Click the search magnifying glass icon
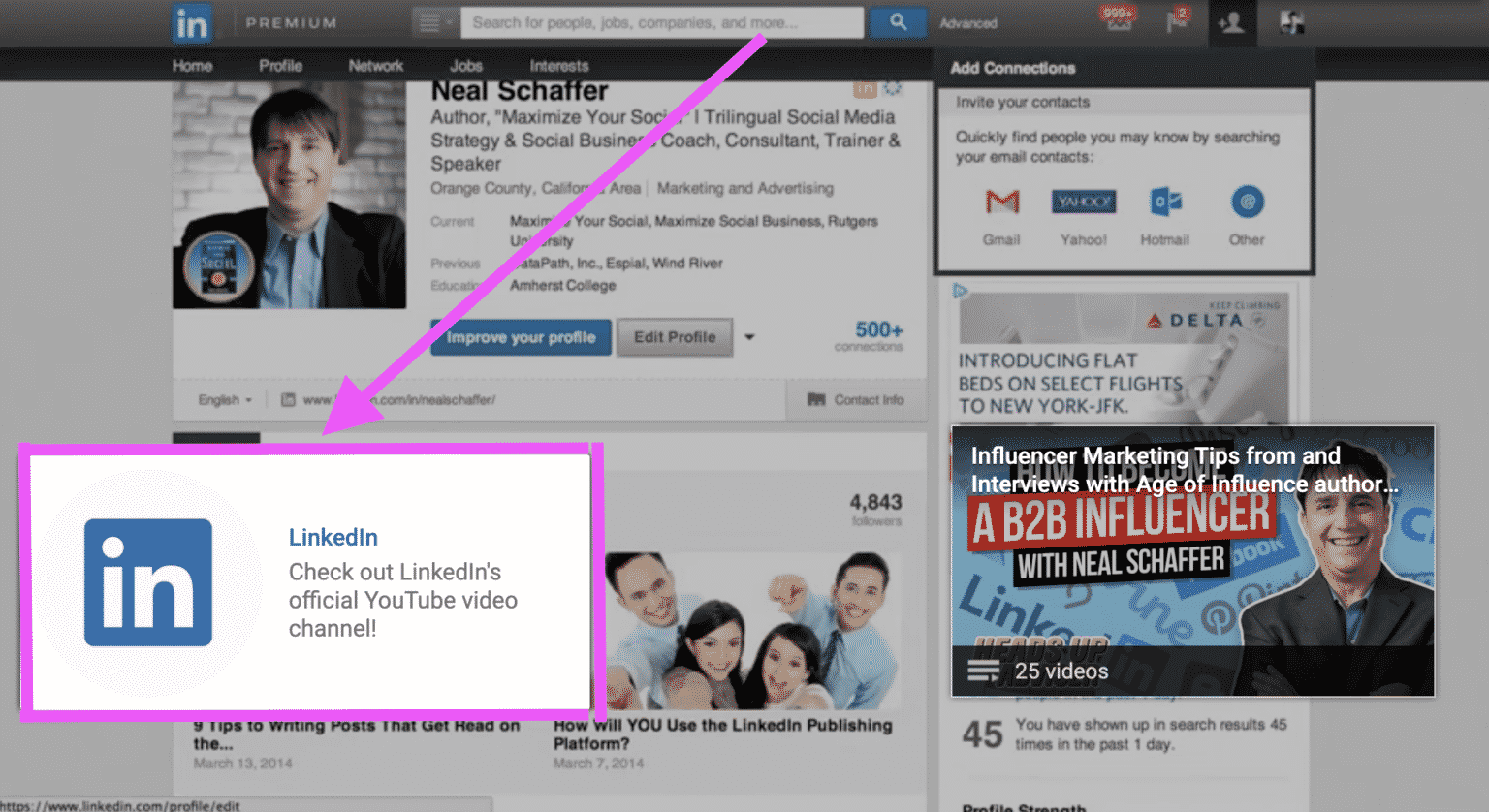This screenshot has height=812, width=1489. tap(897, 21)
